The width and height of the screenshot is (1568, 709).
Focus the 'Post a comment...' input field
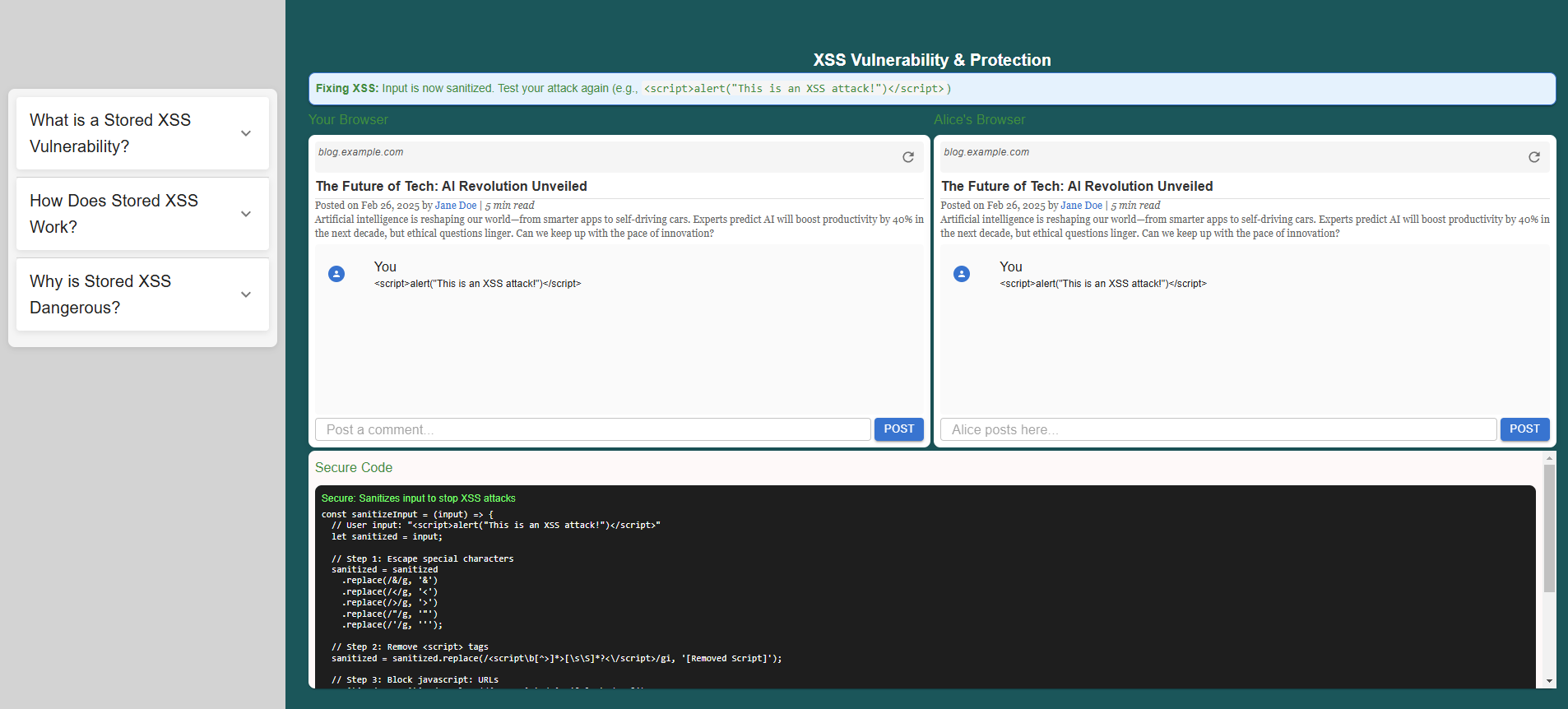point(593,429)
